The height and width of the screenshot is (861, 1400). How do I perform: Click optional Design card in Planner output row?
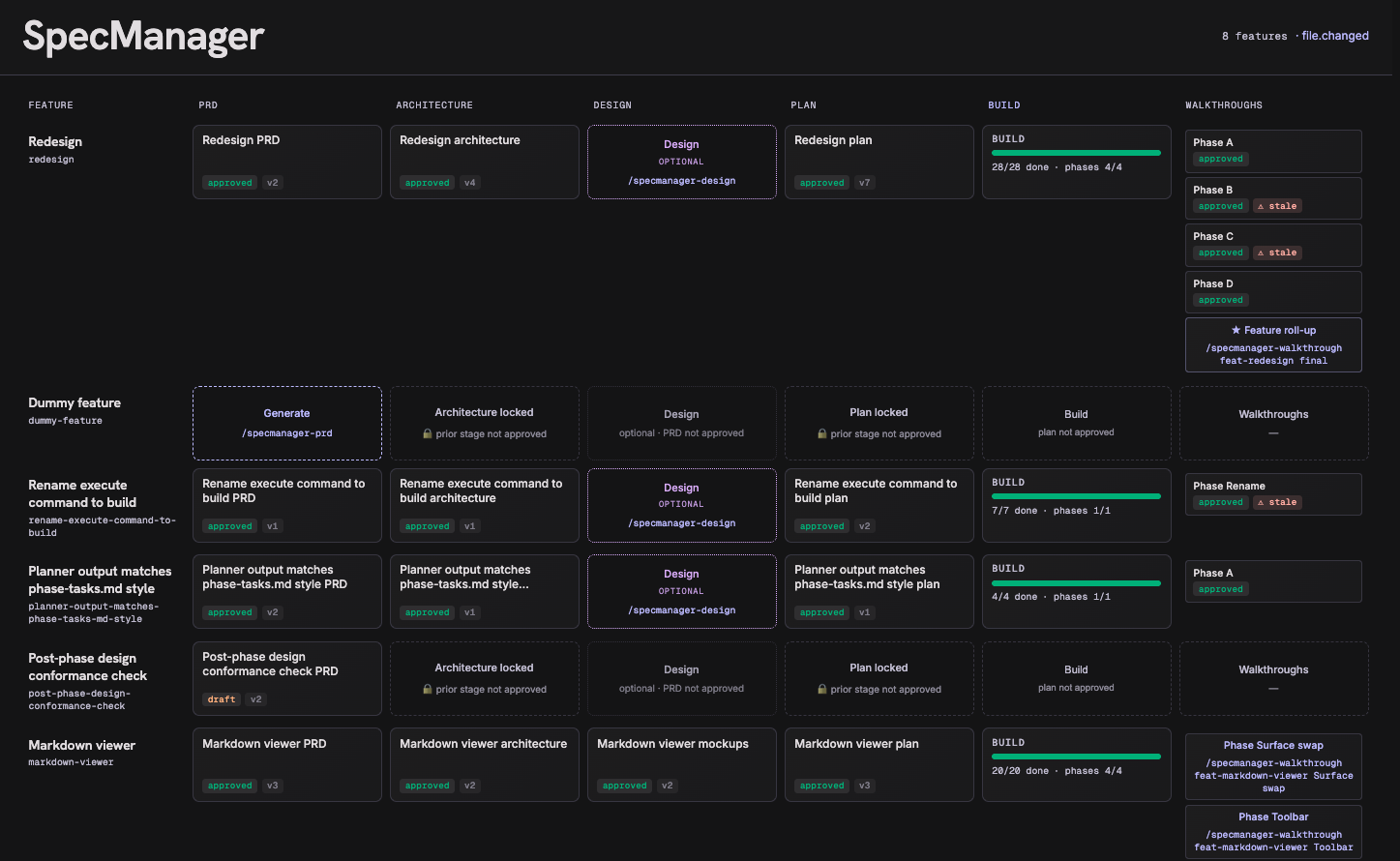(682, 591)
